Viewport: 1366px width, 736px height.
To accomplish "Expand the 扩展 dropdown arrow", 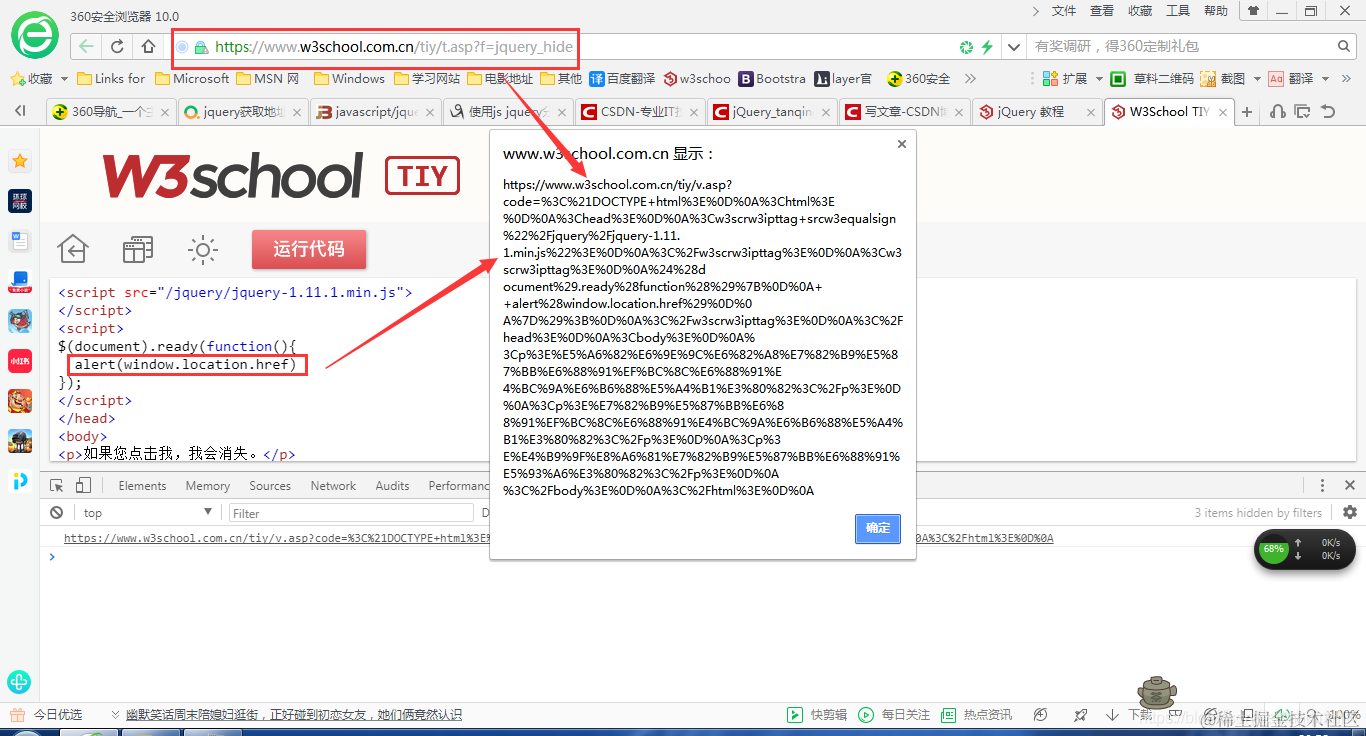I will [1098, 78].
